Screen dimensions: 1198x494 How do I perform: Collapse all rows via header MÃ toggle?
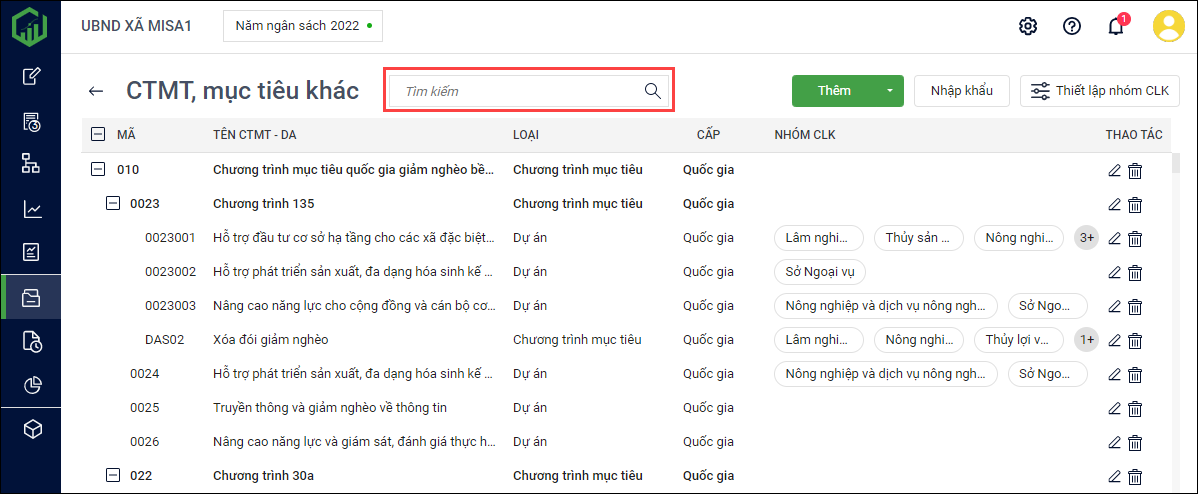[x=98, y=134]
